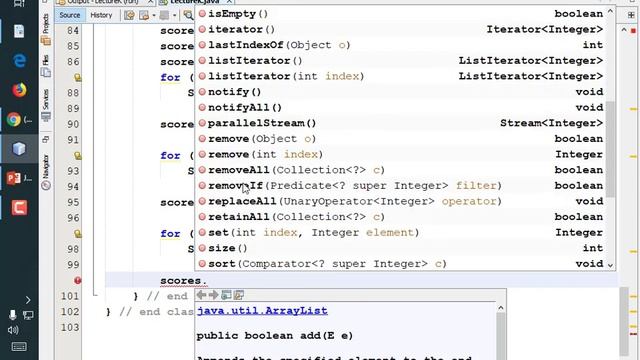Open Javadoc in external browser
Viewport: 640px width, 360px height.
226,295
